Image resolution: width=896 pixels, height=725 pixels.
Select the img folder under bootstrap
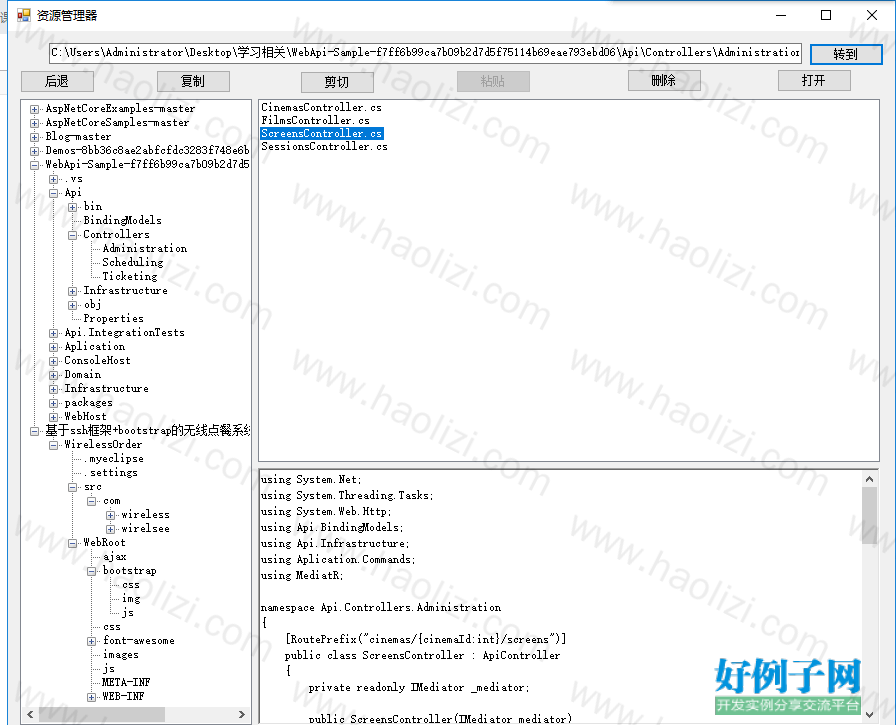131,599
